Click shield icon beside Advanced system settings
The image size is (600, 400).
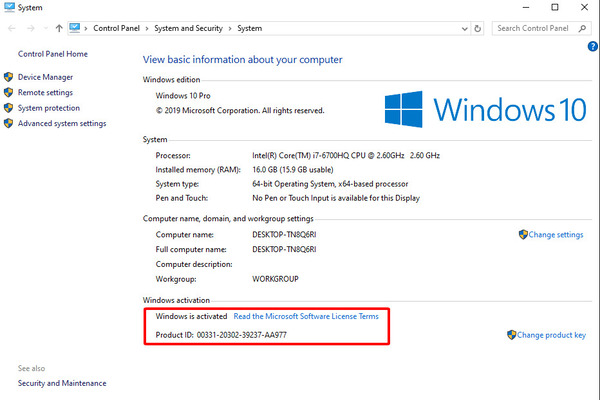pos(8,123)
